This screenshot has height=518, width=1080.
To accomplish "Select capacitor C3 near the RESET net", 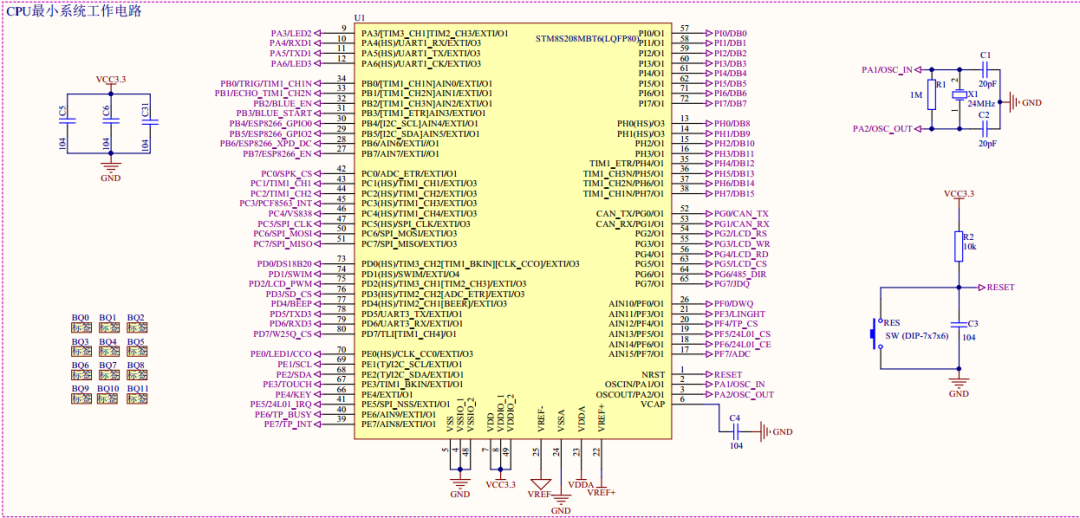I will pos(960,324).
